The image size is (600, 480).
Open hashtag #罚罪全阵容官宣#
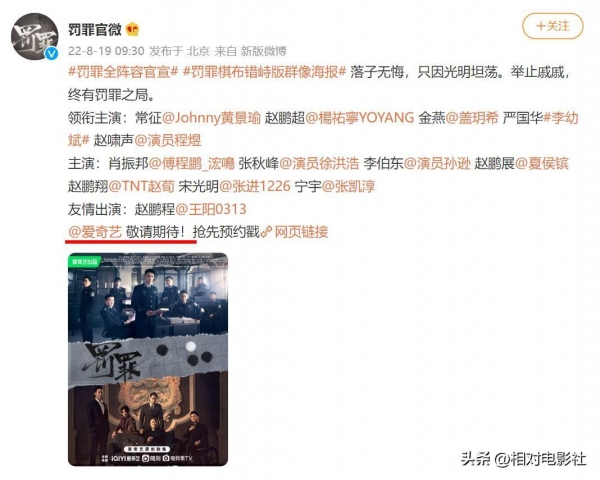click(x=123, y=72)
